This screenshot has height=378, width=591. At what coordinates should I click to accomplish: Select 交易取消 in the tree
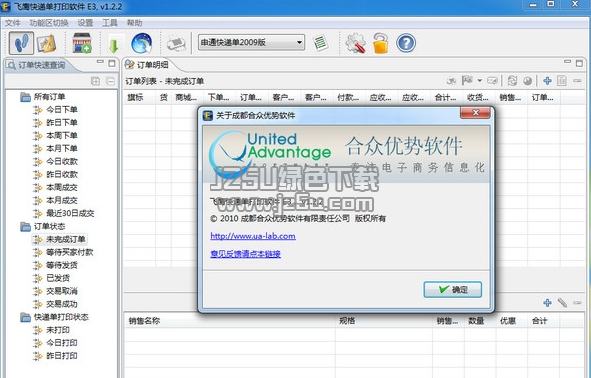pos(55,291)
